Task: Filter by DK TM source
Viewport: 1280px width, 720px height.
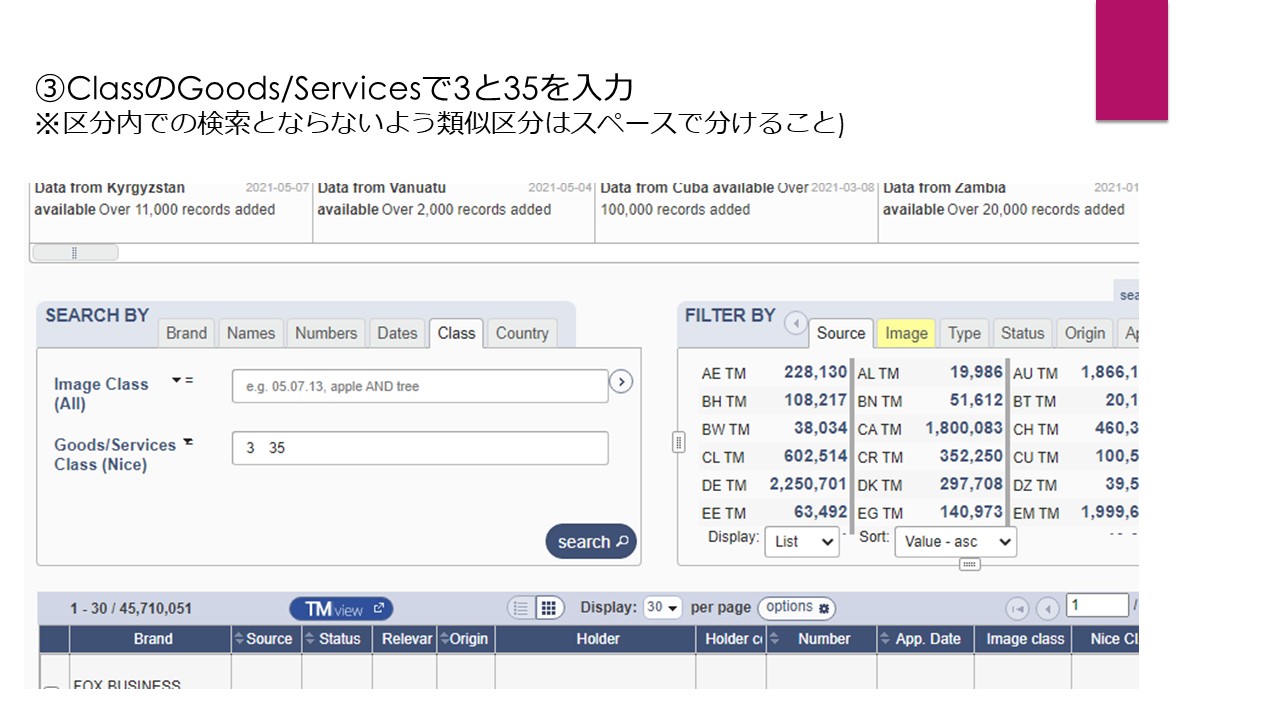Action: pyautogui.click(x=930, y=485)
